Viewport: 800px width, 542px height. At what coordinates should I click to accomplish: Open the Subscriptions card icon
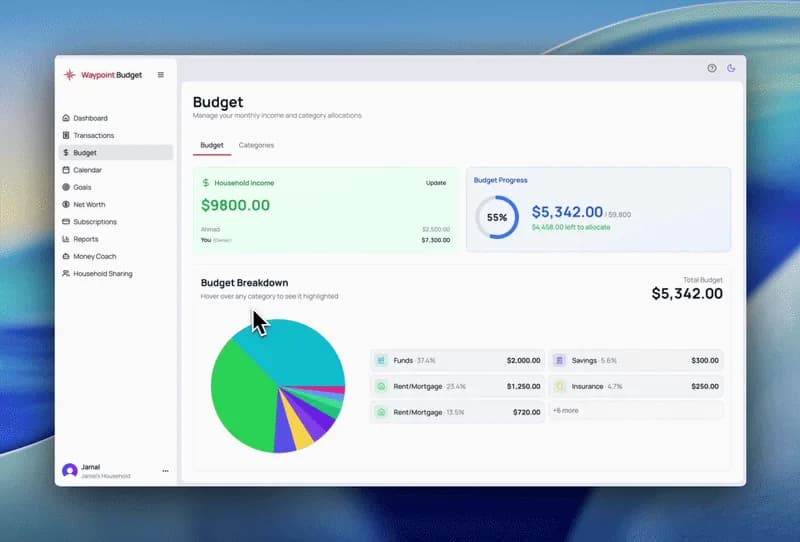point(66,221)
